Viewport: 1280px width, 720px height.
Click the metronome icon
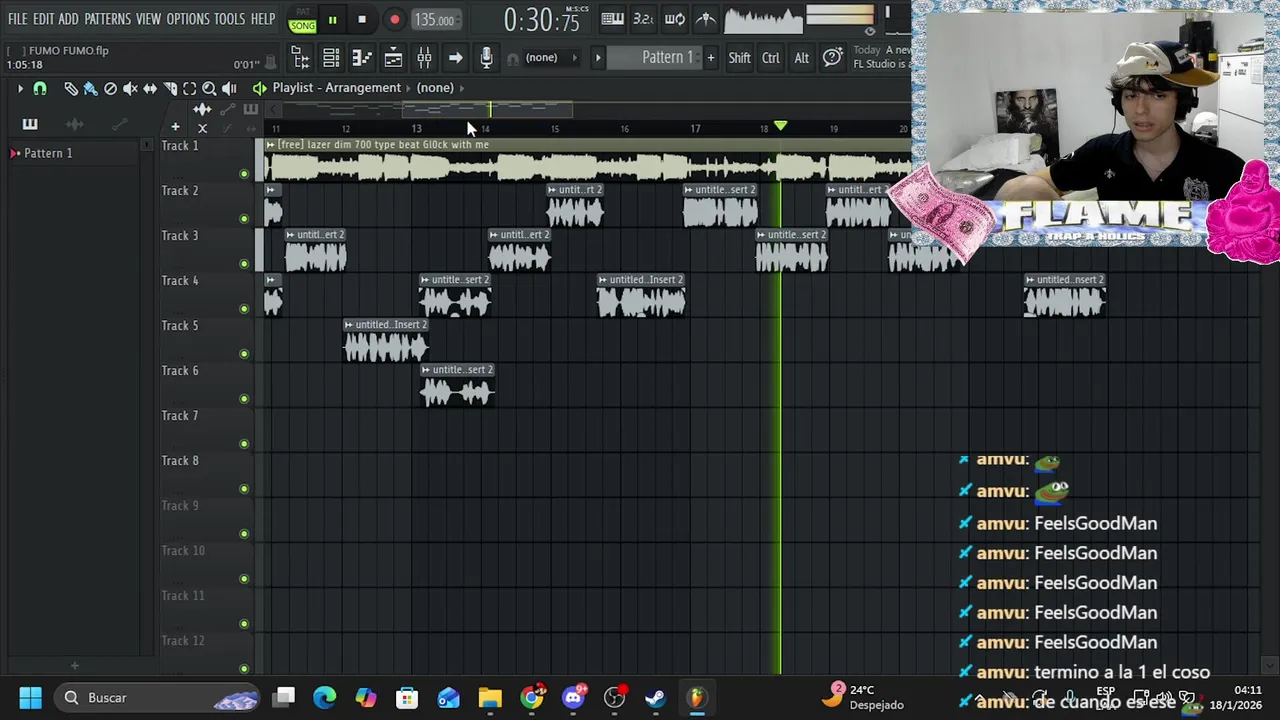(706, 19)
